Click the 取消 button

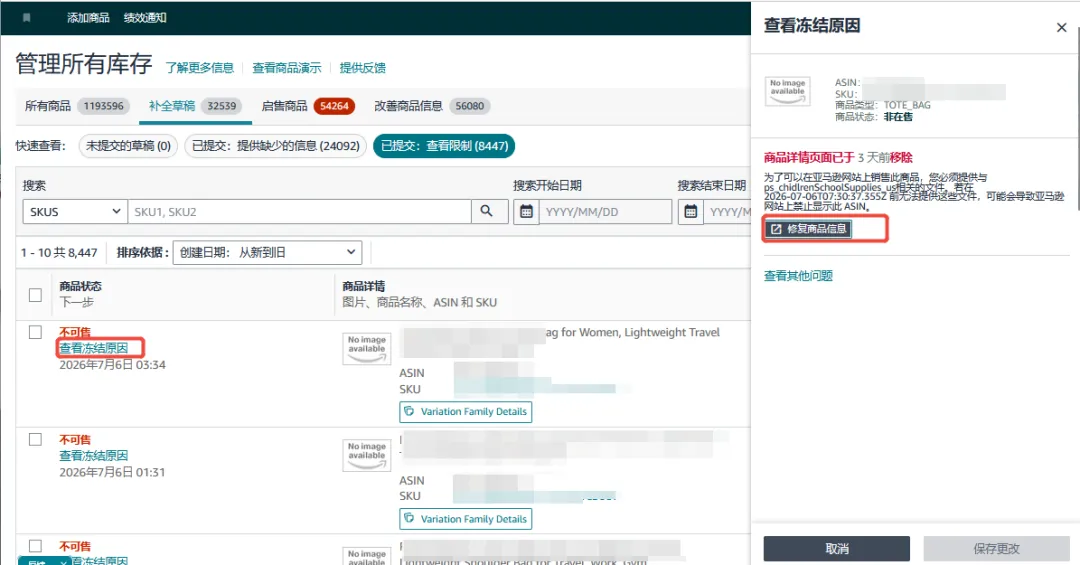(x=837, y=548)
